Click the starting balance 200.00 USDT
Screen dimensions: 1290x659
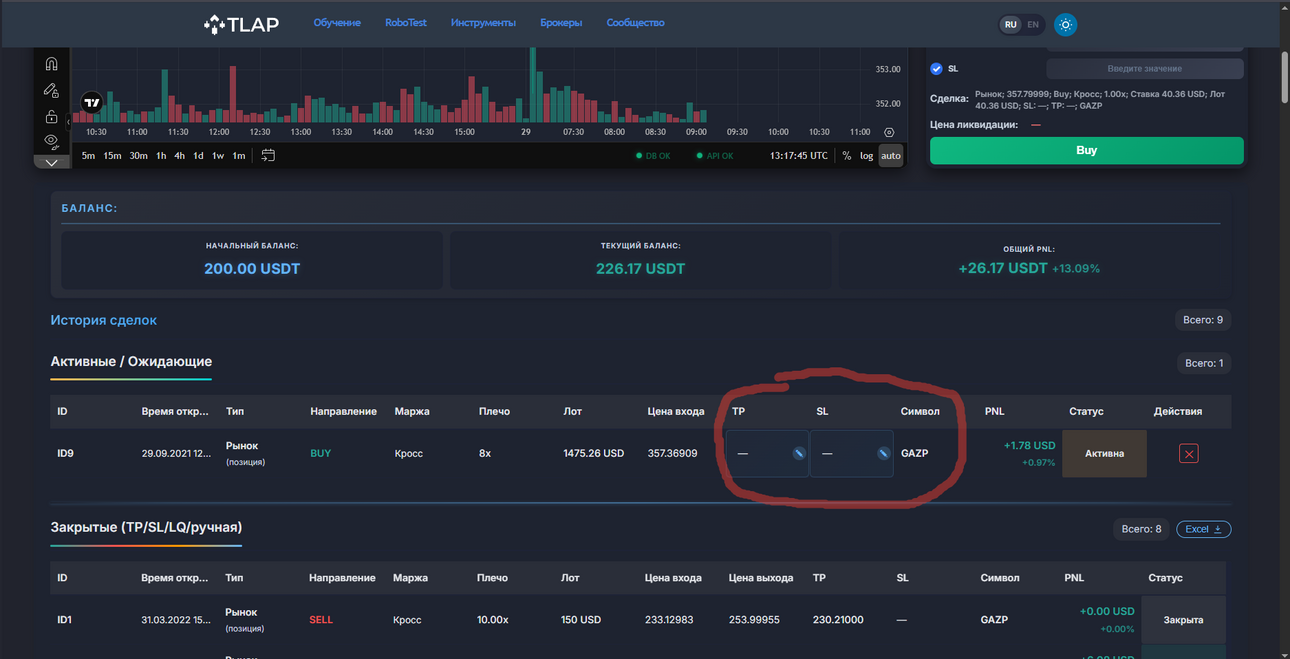pos(252,268)
